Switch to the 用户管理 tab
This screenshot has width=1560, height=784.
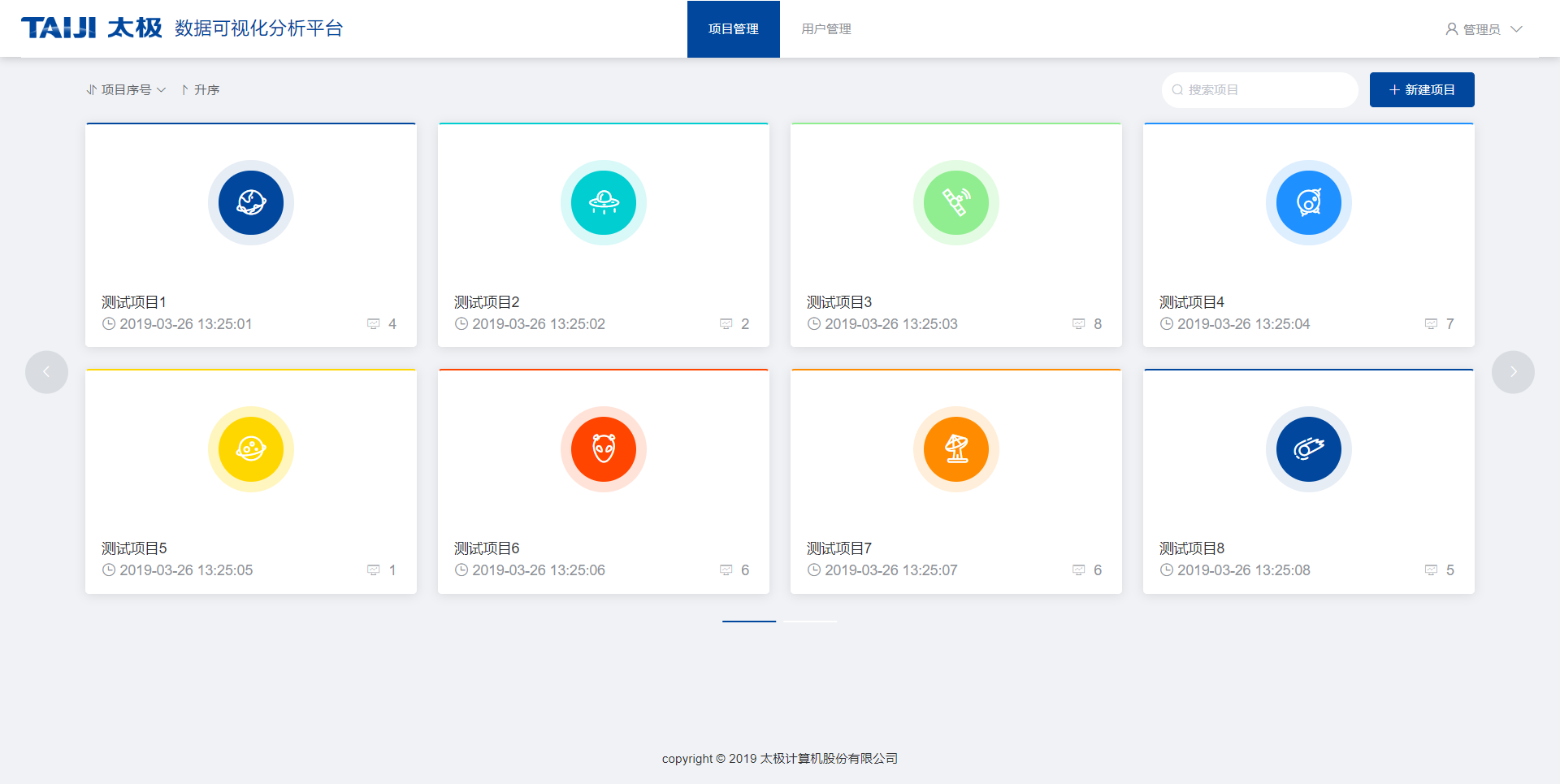click(x=826, y=29)
